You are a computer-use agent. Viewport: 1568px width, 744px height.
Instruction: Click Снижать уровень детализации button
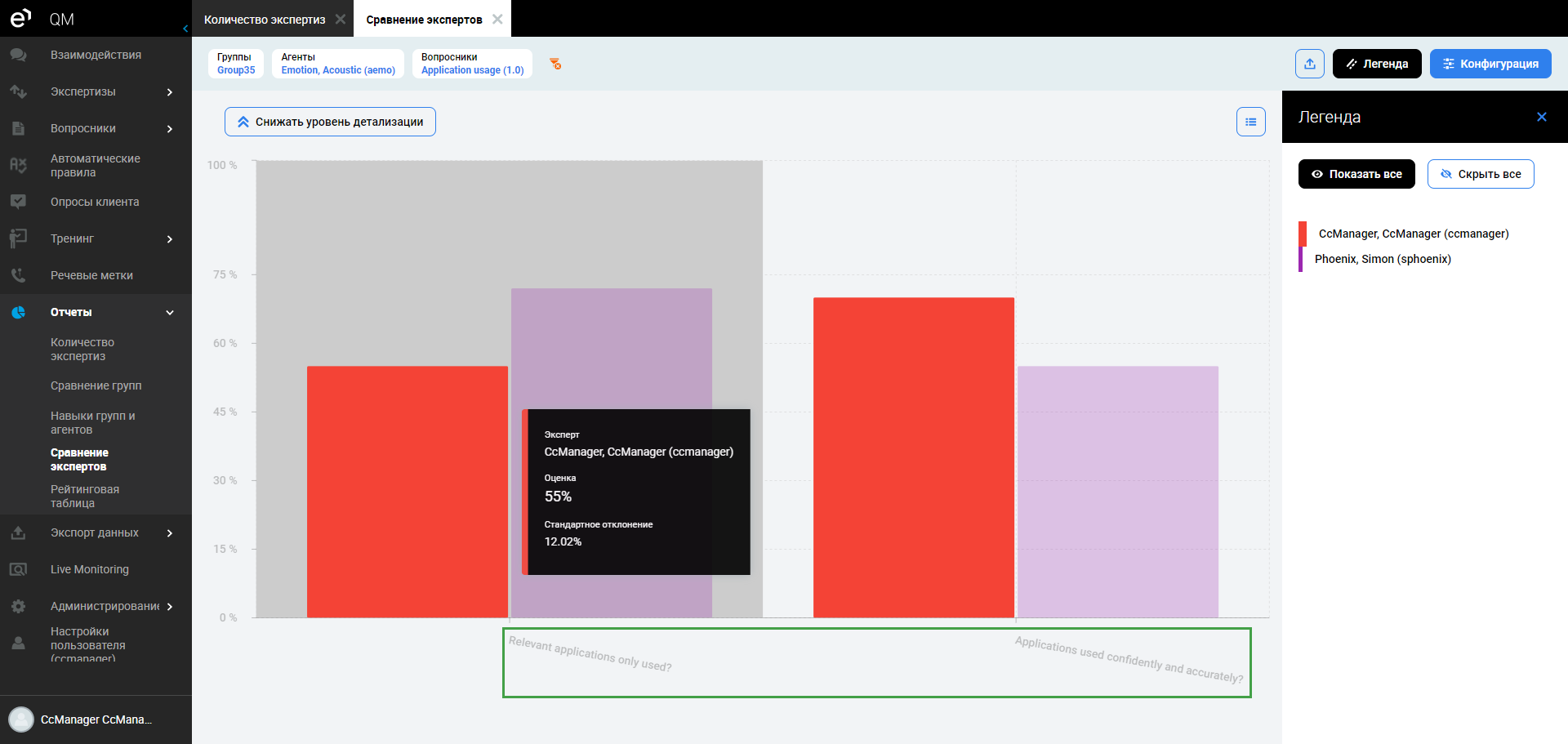pyautogui.click(x=330, y=122)
